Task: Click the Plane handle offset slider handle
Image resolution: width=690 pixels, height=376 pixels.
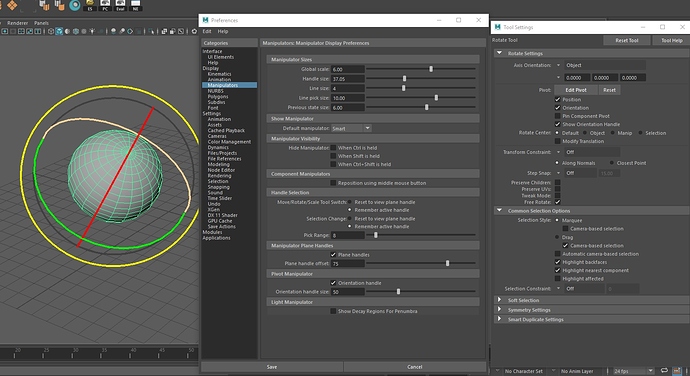Action: tap(448, 263)
